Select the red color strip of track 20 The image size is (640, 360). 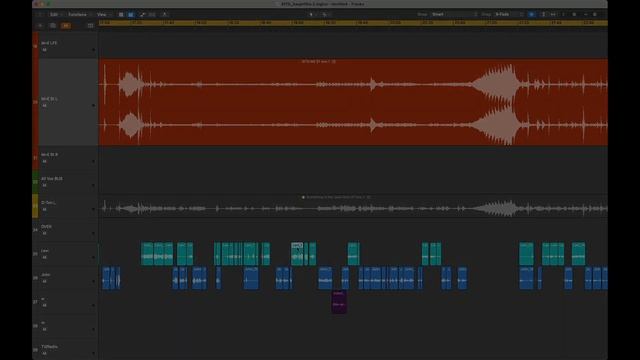(36, 102)
